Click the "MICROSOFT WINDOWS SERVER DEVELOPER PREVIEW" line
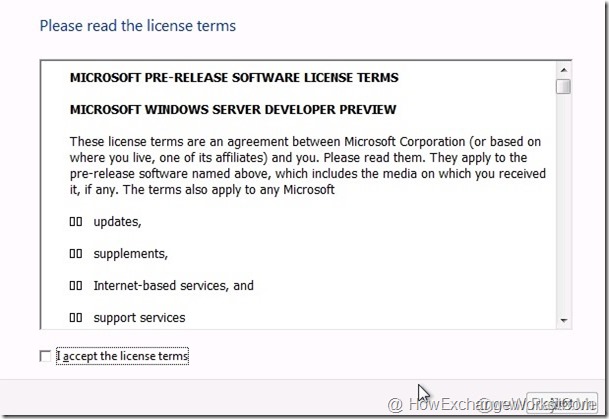This screenshot has width=609, height=419. (x=233, y=109)
